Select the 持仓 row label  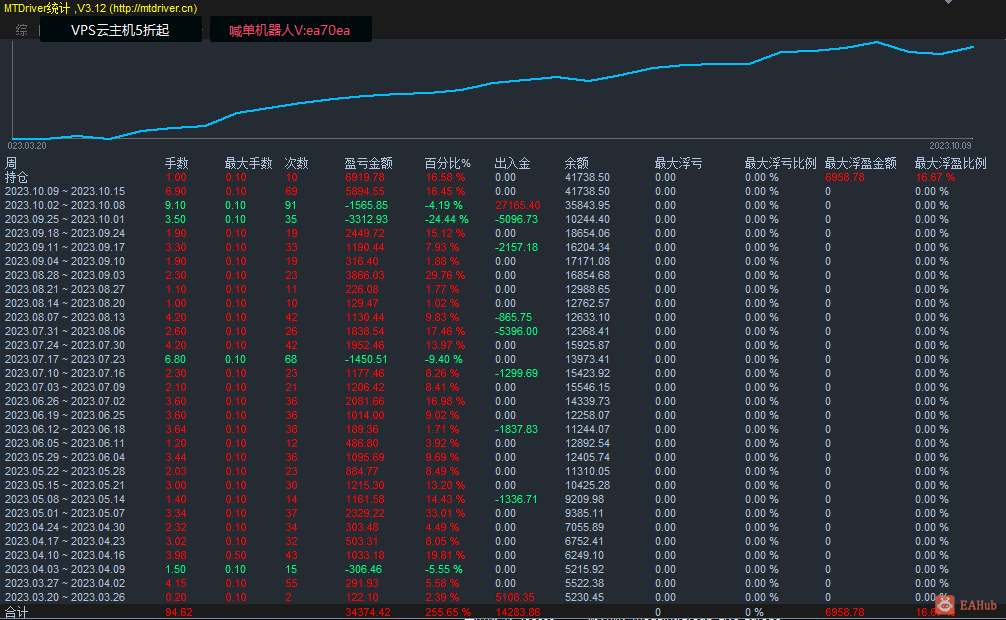pos(17,177)
